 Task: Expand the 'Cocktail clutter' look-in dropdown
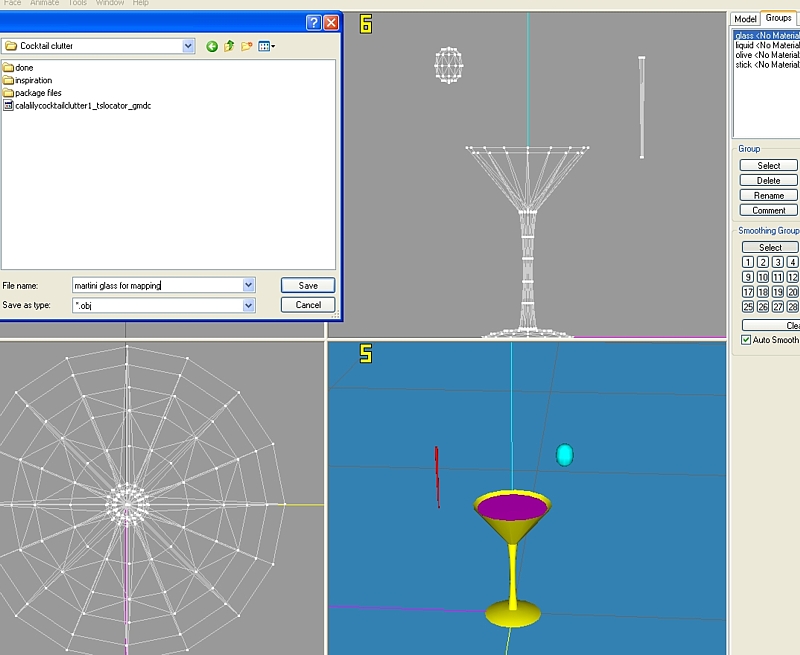click(189, 46)
